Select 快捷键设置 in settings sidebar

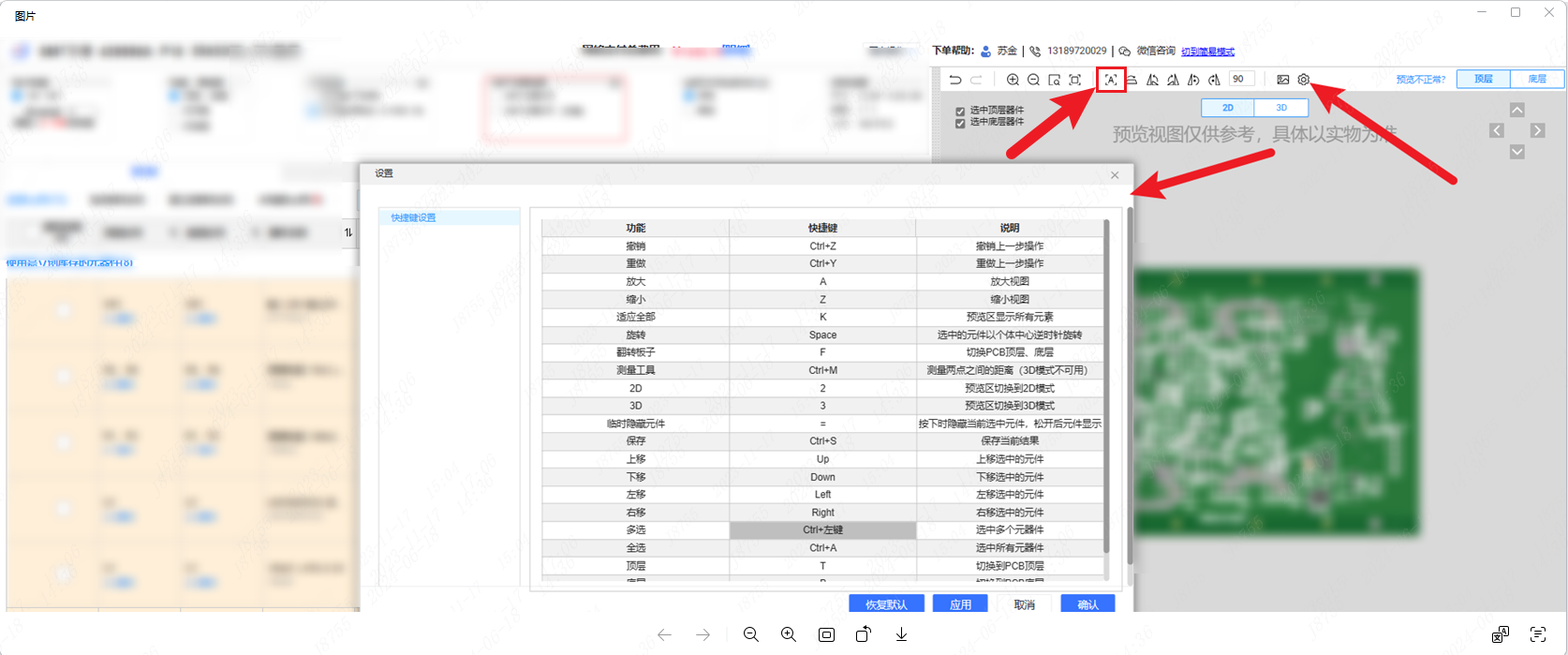(413, 217)
